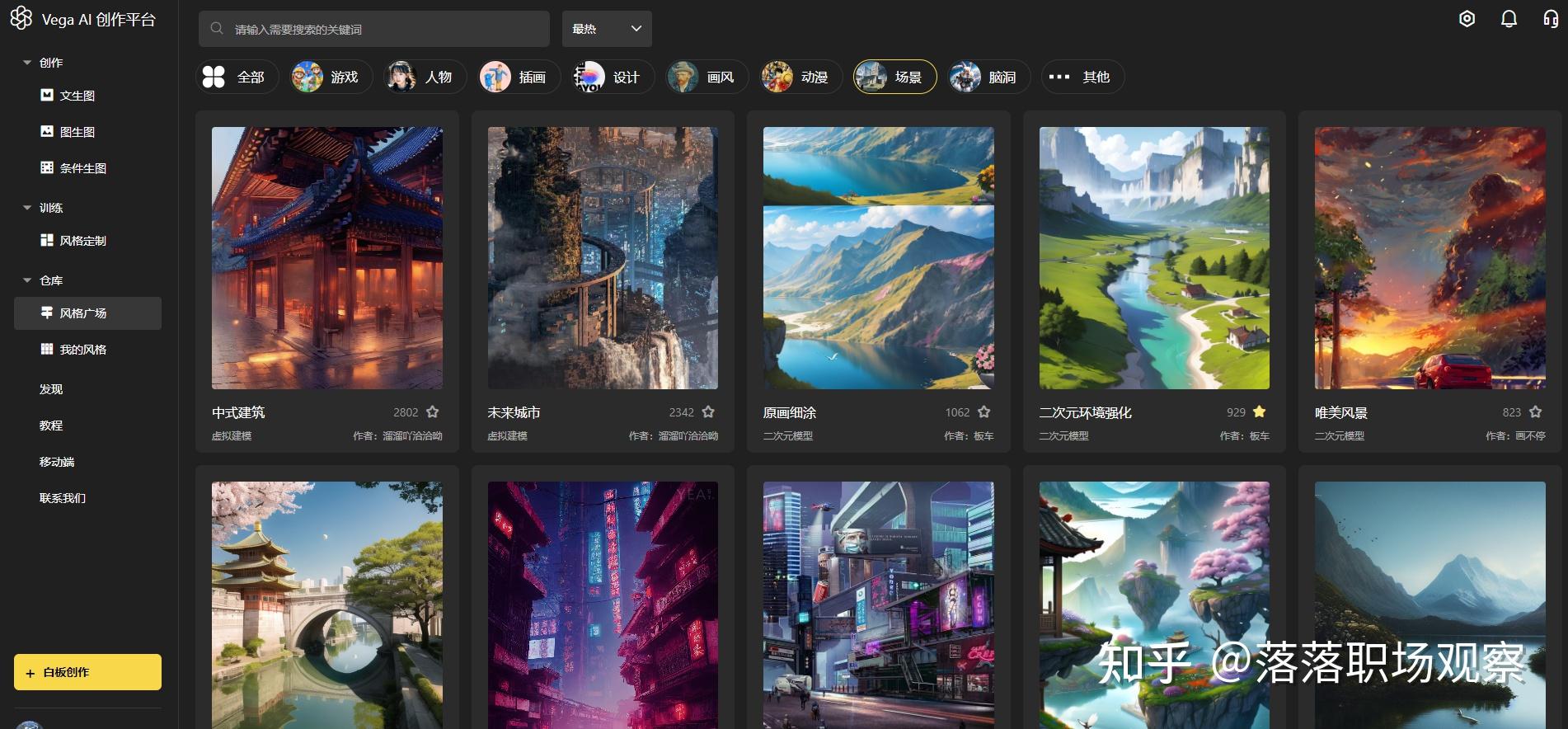Open the hexagon settings icon

[x=1467, y=18]
